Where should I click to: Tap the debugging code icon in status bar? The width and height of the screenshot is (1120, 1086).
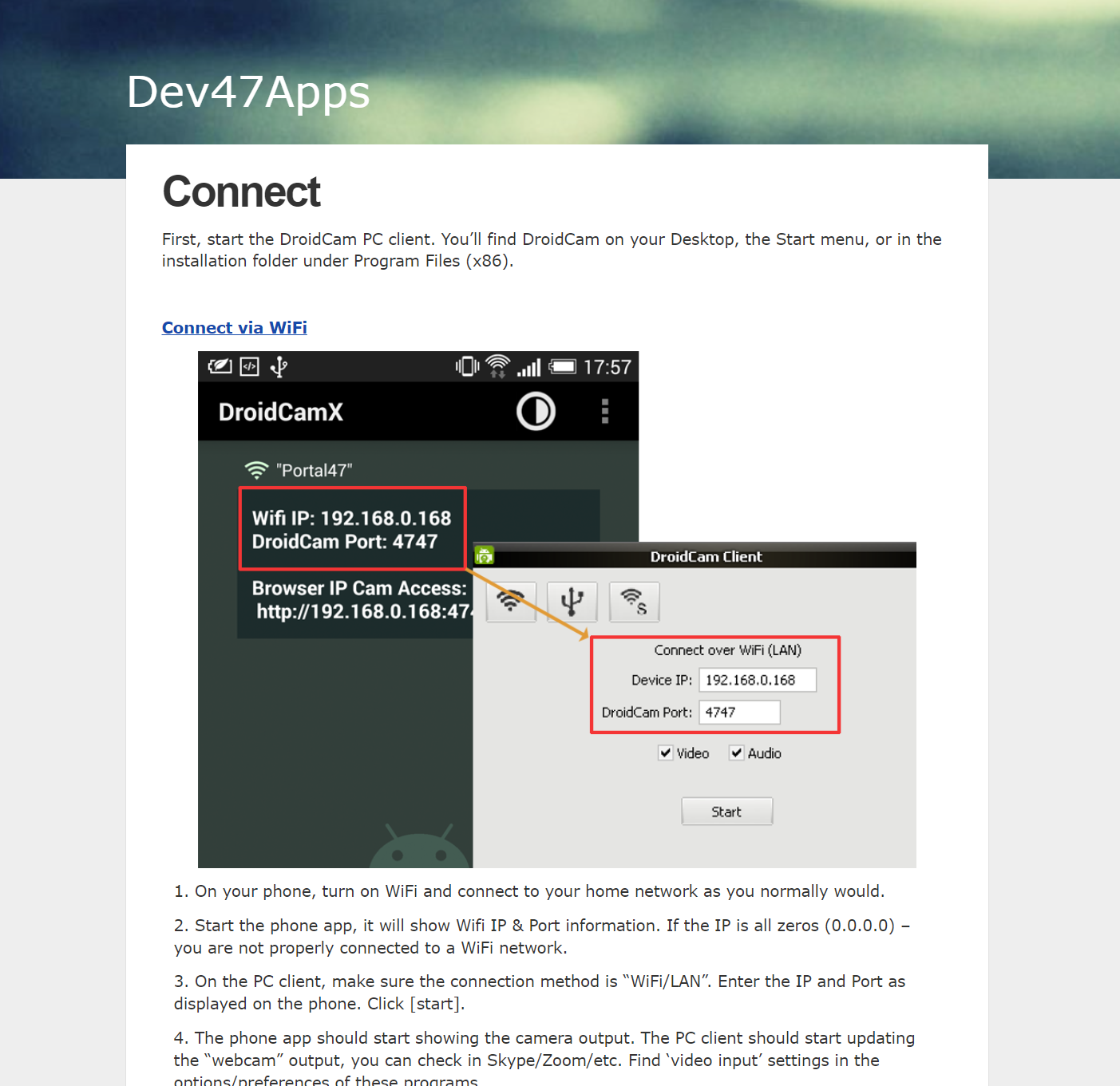click(x=250, y=367)
